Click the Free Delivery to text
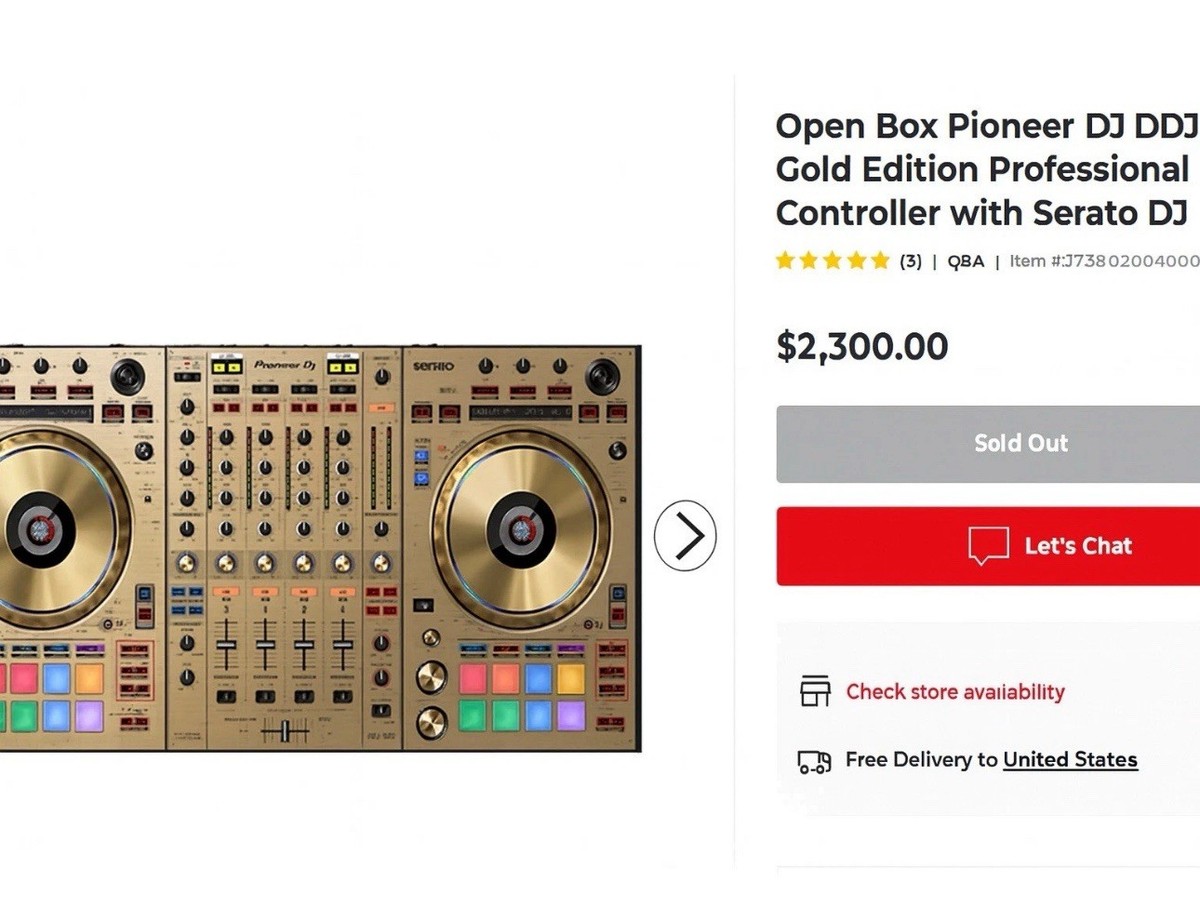 point(921,760)
